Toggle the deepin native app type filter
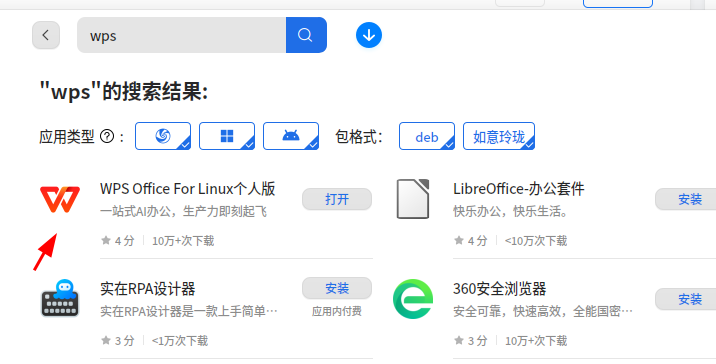The height and width of the screenshot is (364, 716). [163, 136]
